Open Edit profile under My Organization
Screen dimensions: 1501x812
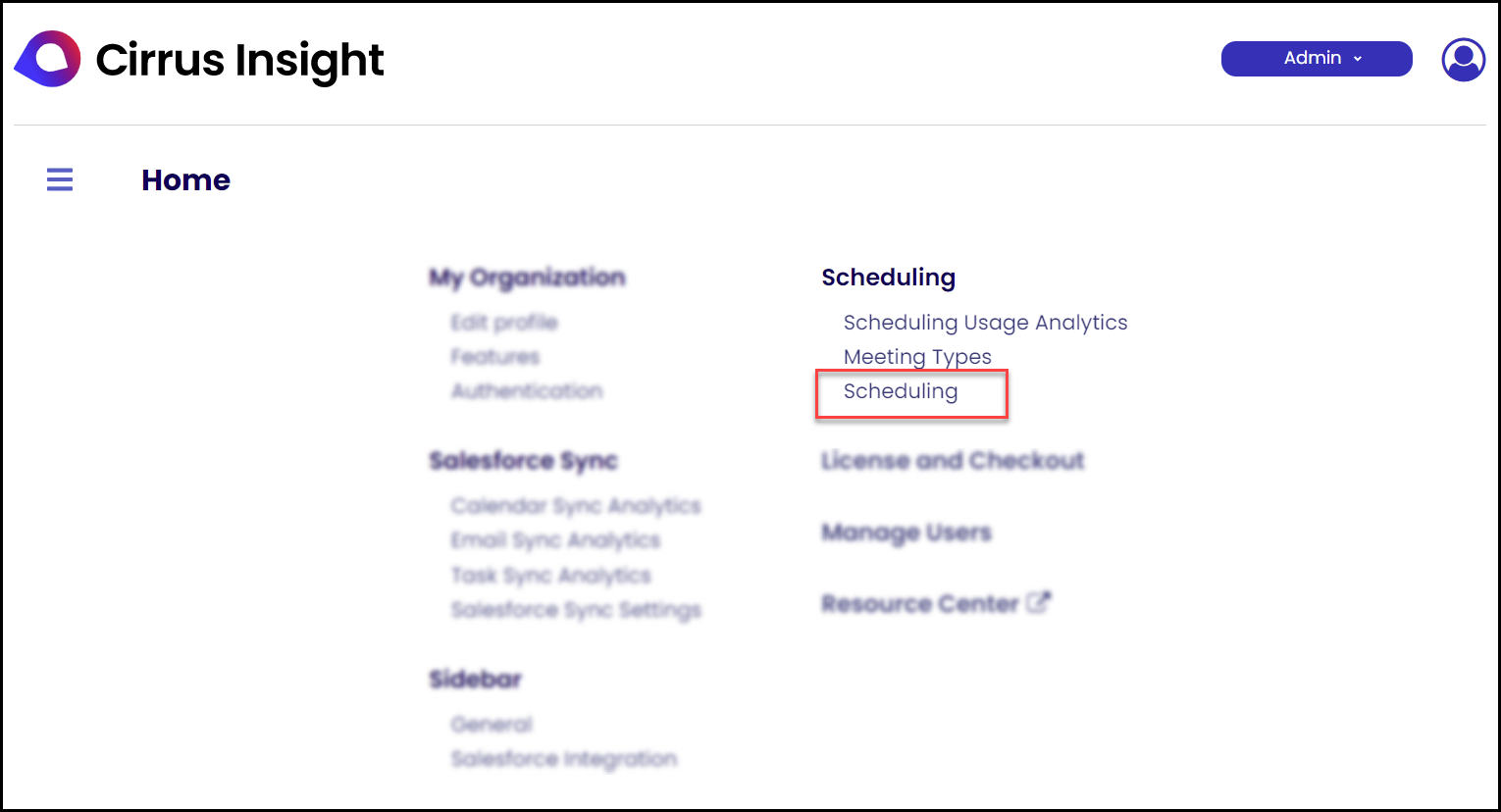504,323
